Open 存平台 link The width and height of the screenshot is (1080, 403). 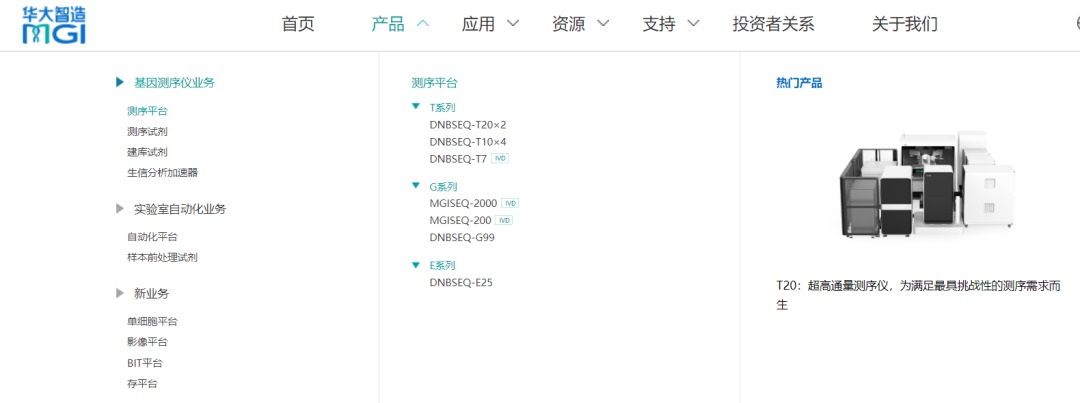[142, 384]
